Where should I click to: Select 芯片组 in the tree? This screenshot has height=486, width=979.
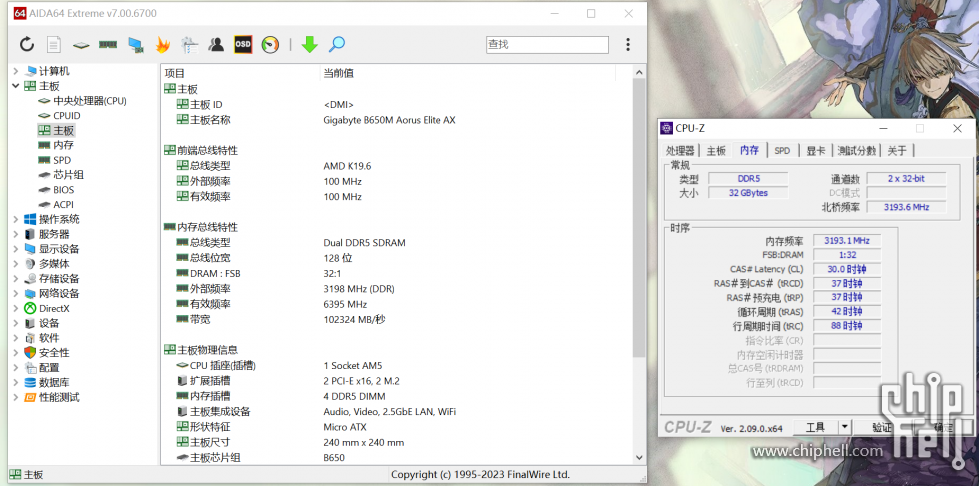click(68, 175)
